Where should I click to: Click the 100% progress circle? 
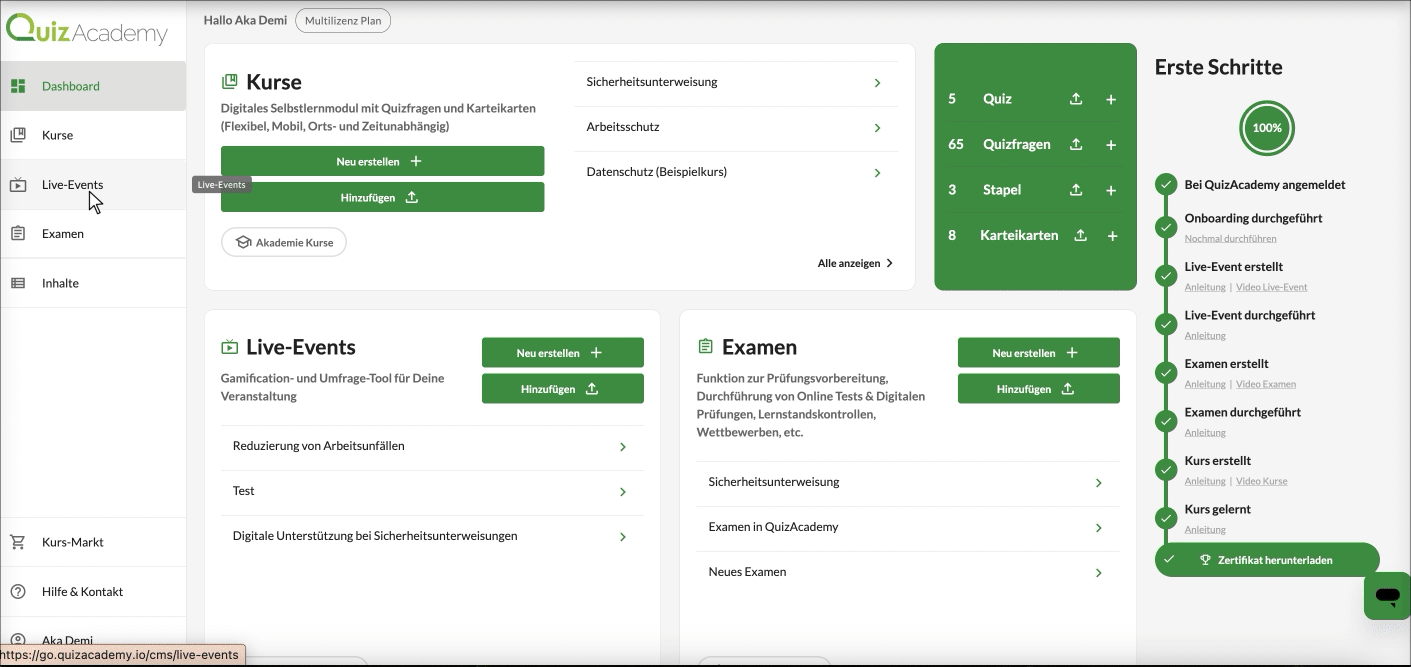[x=1267, y=128]
